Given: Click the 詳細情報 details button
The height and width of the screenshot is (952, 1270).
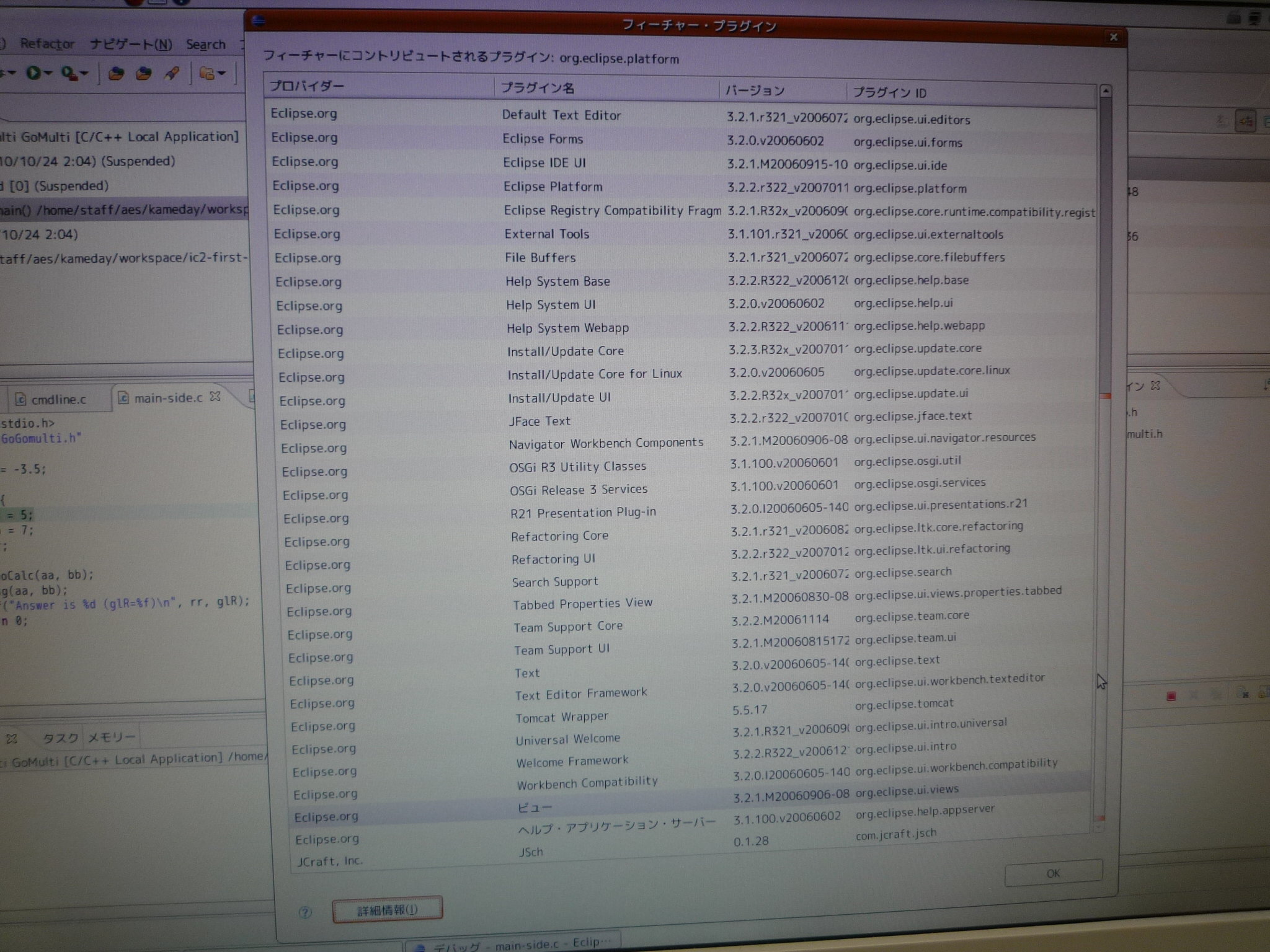Looking at the screenshot, I should click(x=388, y=909).
